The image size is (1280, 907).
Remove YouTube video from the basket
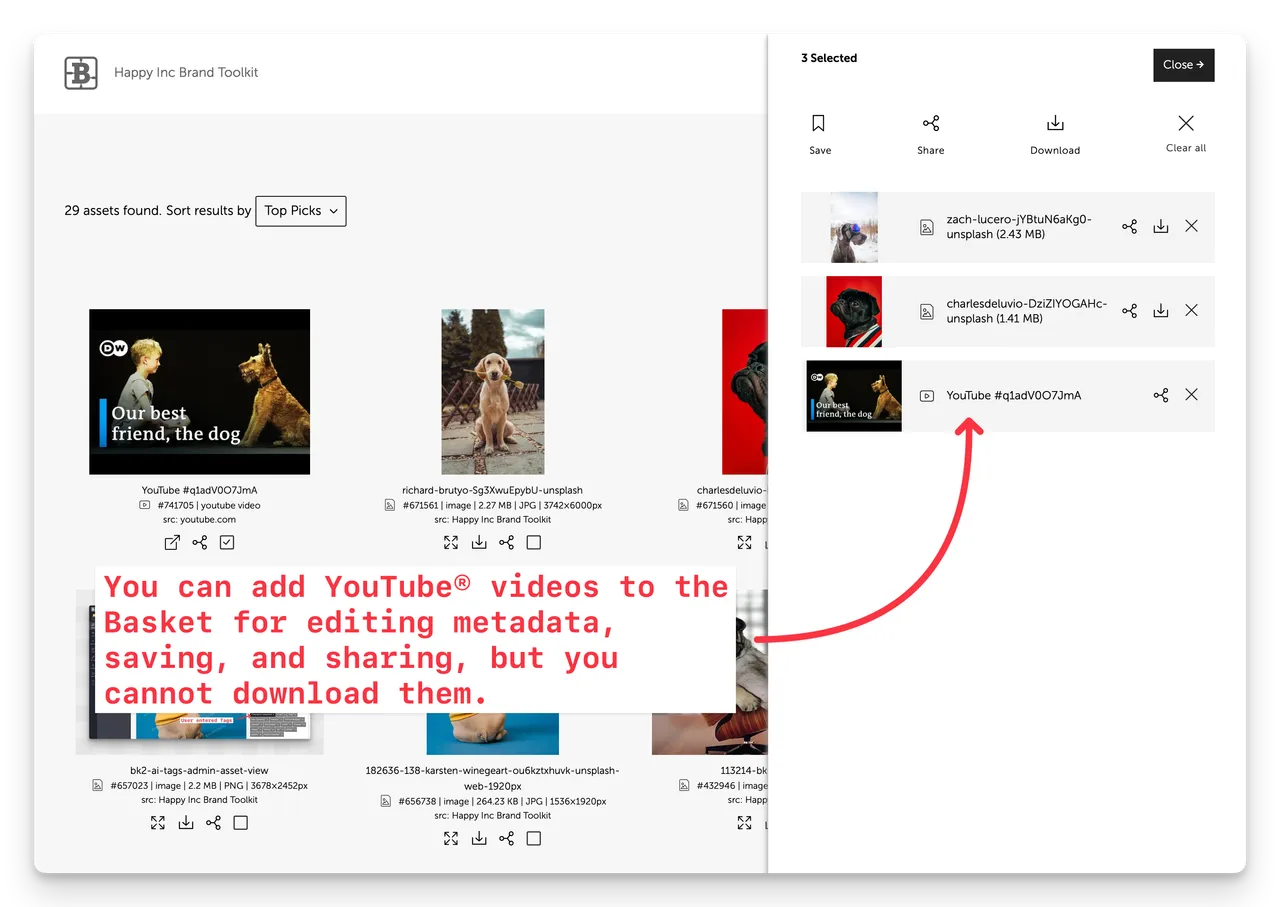[x=1191, y=395]
